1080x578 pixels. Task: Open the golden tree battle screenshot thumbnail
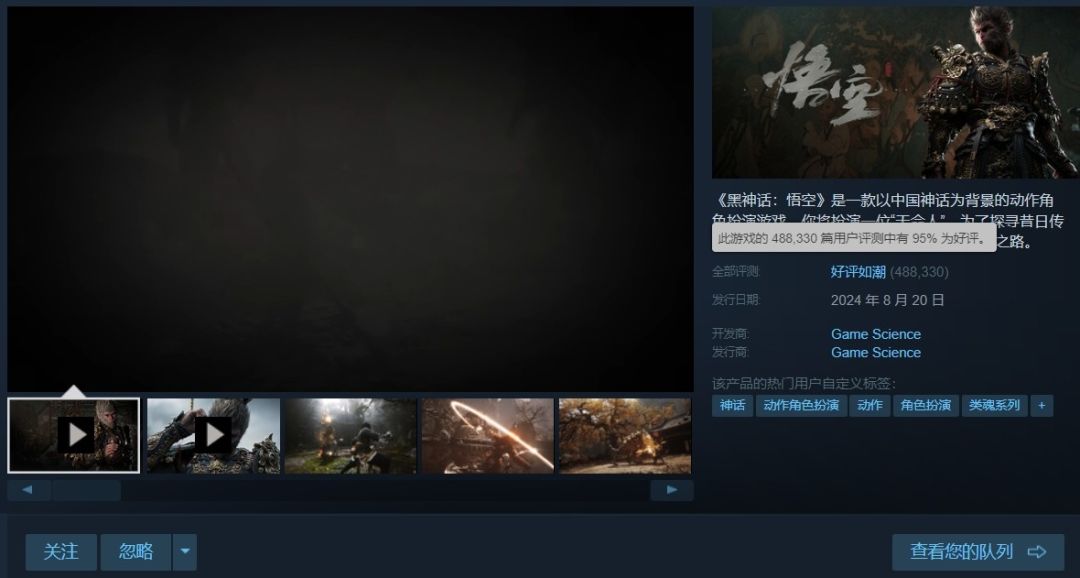coord(625,435)
